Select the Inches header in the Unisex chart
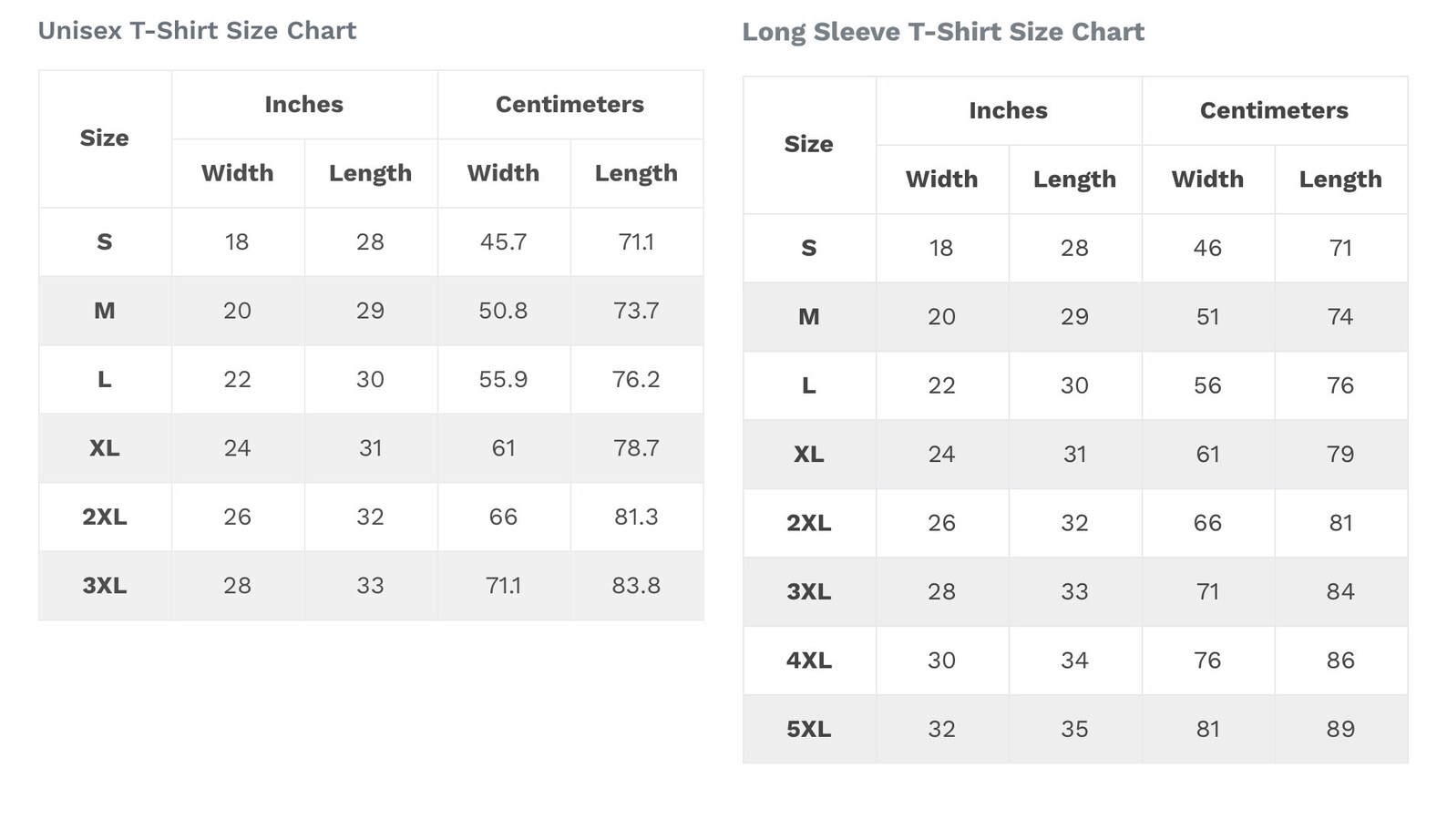Image resolution: width=1447 pixels, height=840 pixels. click(304, 105)
